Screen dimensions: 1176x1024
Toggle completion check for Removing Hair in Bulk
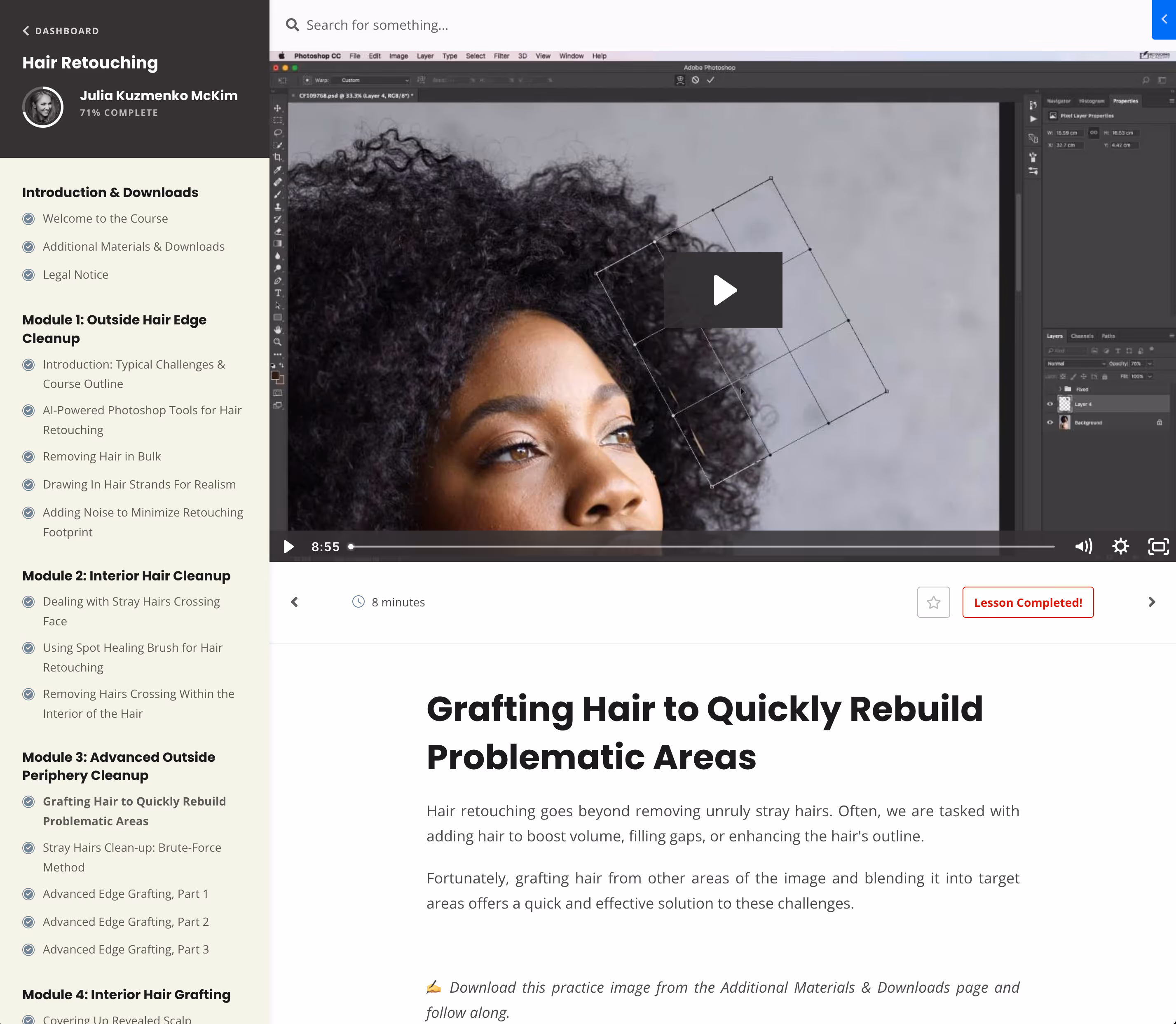(x=28, y=457)
